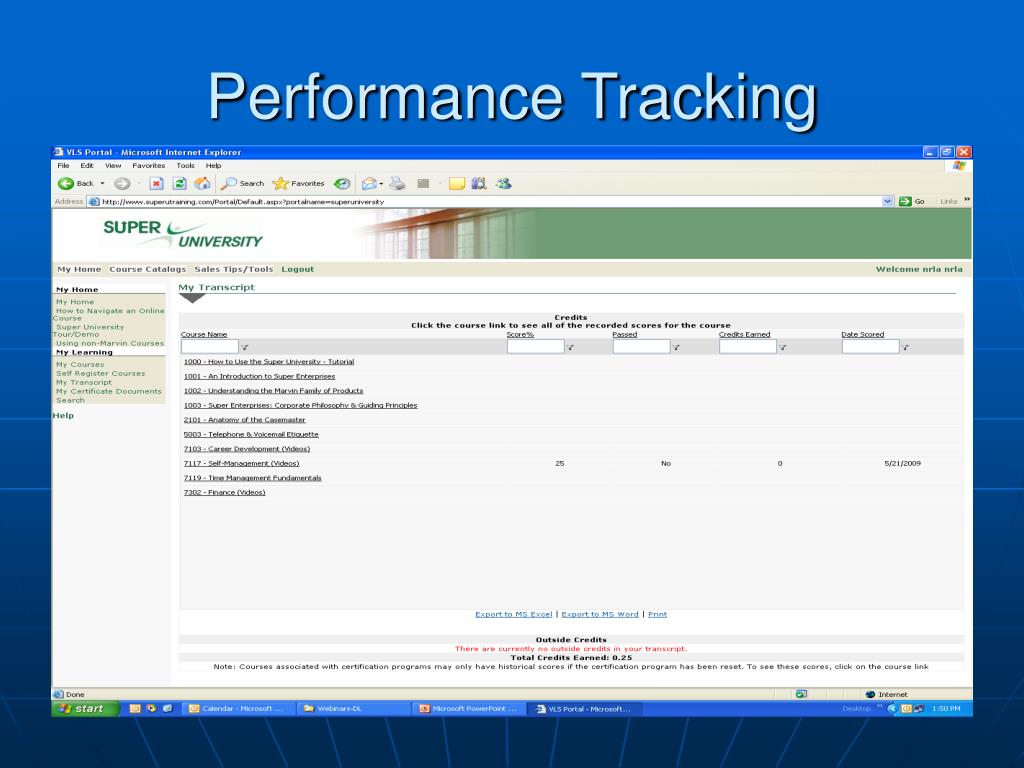Open course 1002 - Understanding the Marvin Family

tap(274, 391)
